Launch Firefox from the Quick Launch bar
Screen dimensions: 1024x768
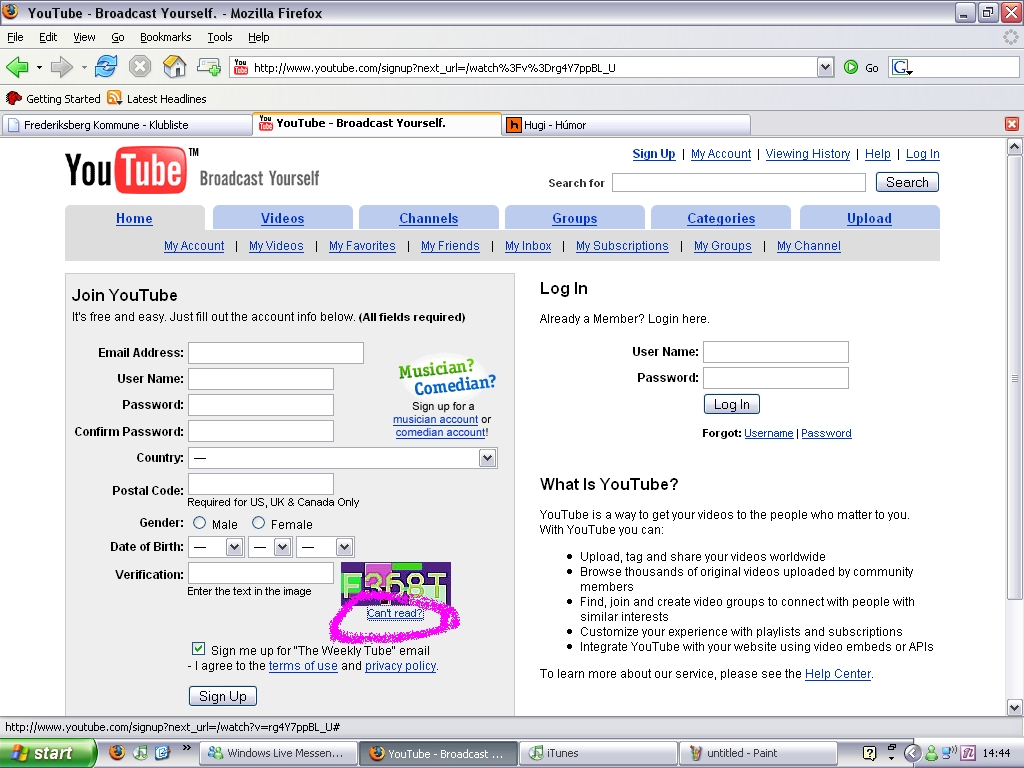click(117, 752)
